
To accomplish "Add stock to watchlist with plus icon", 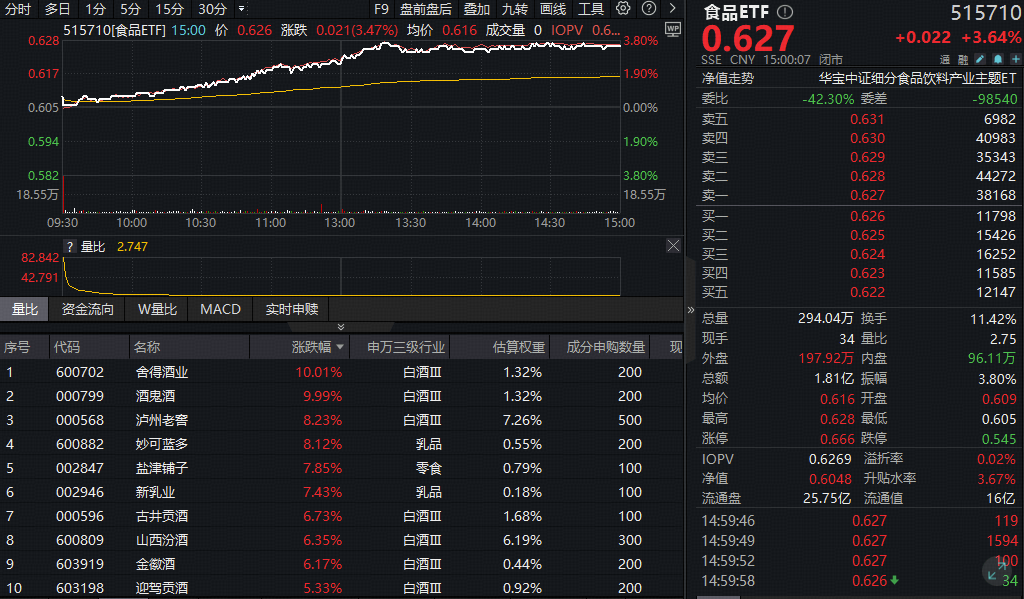I will 1015,59.
